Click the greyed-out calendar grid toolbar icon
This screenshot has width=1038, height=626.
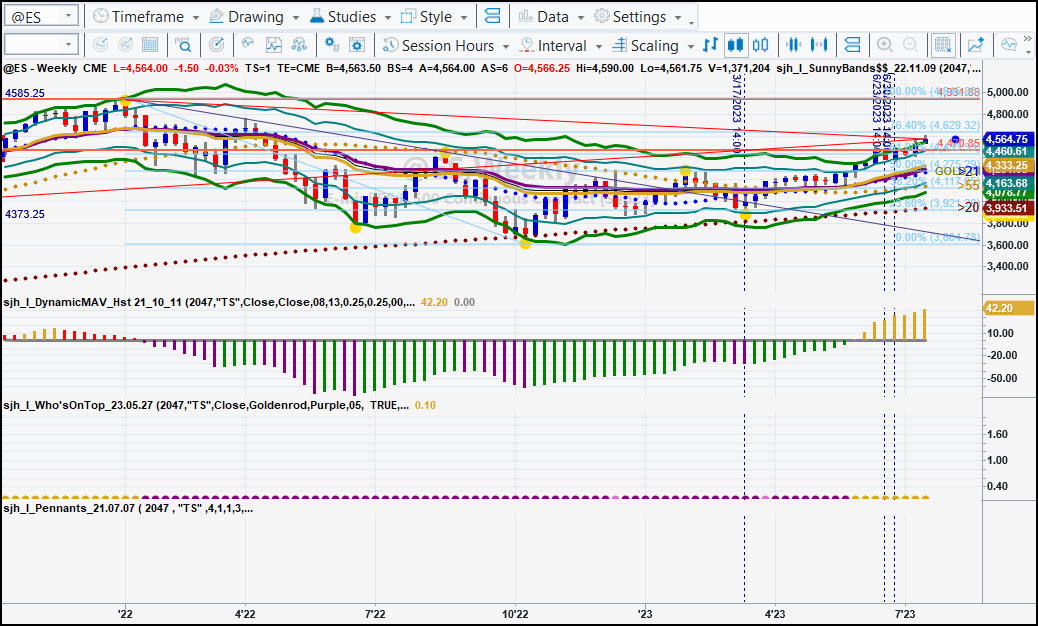click(x=150, y=45)
